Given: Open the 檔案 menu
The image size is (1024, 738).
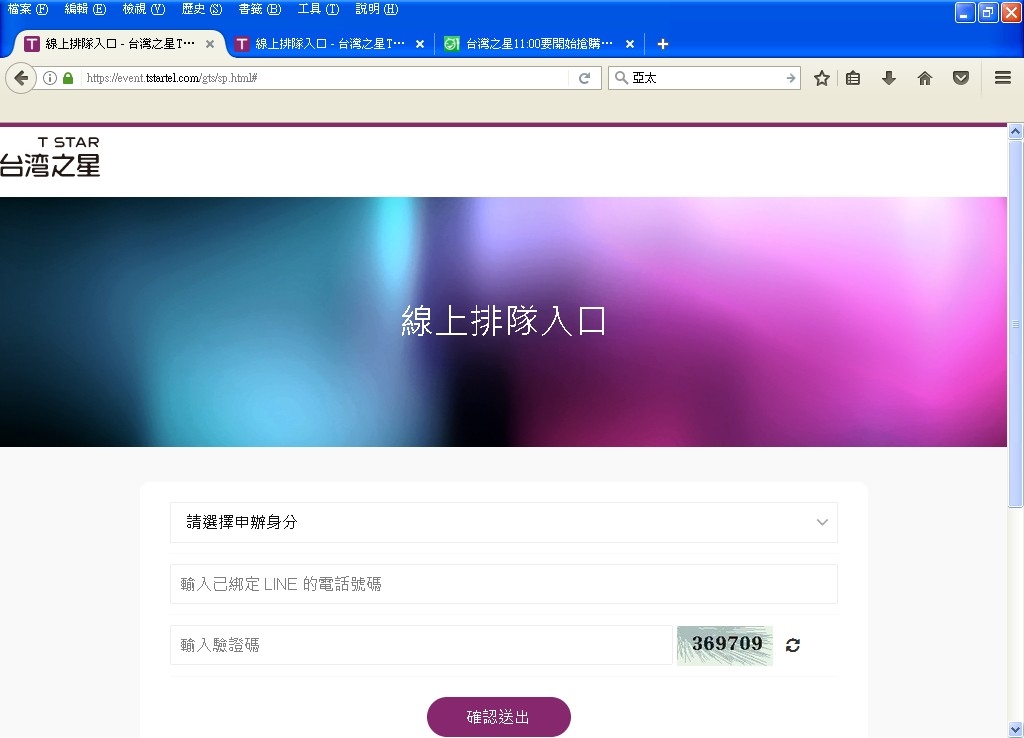Looking at the screenshot, I should pos(27,9).
